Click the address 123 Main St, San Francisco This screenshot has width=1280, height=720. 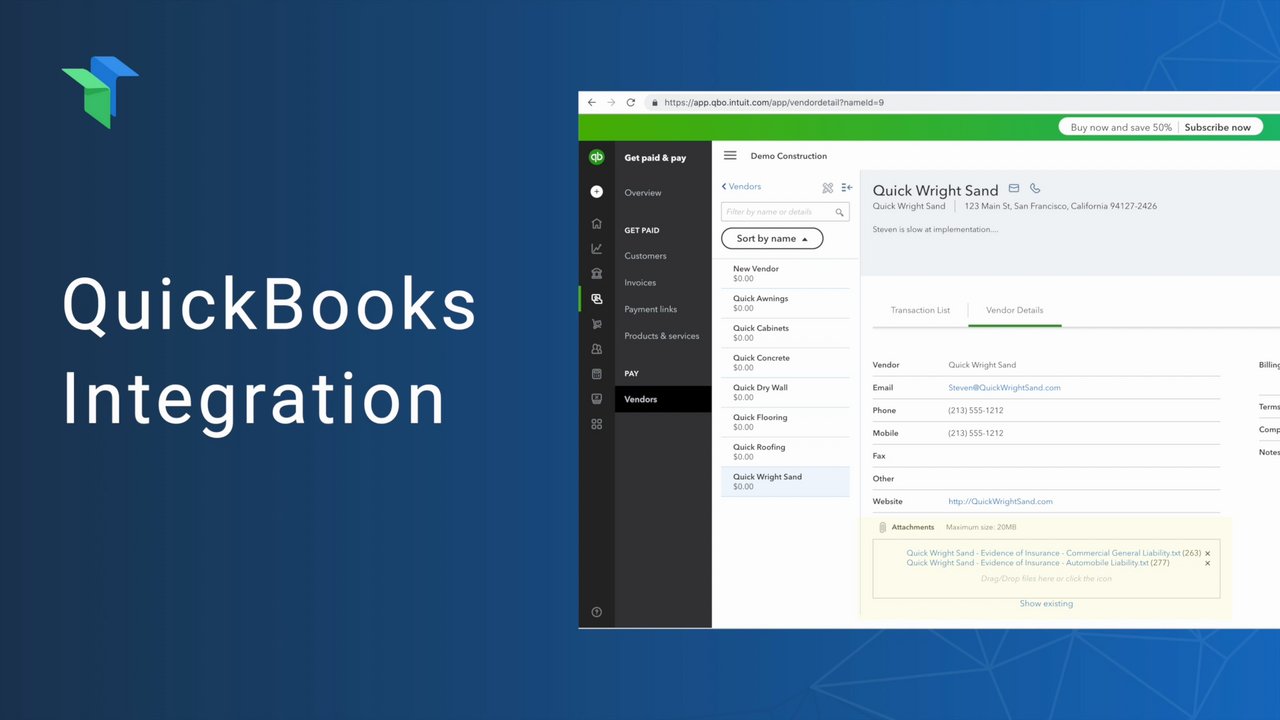pos(1061,206)
